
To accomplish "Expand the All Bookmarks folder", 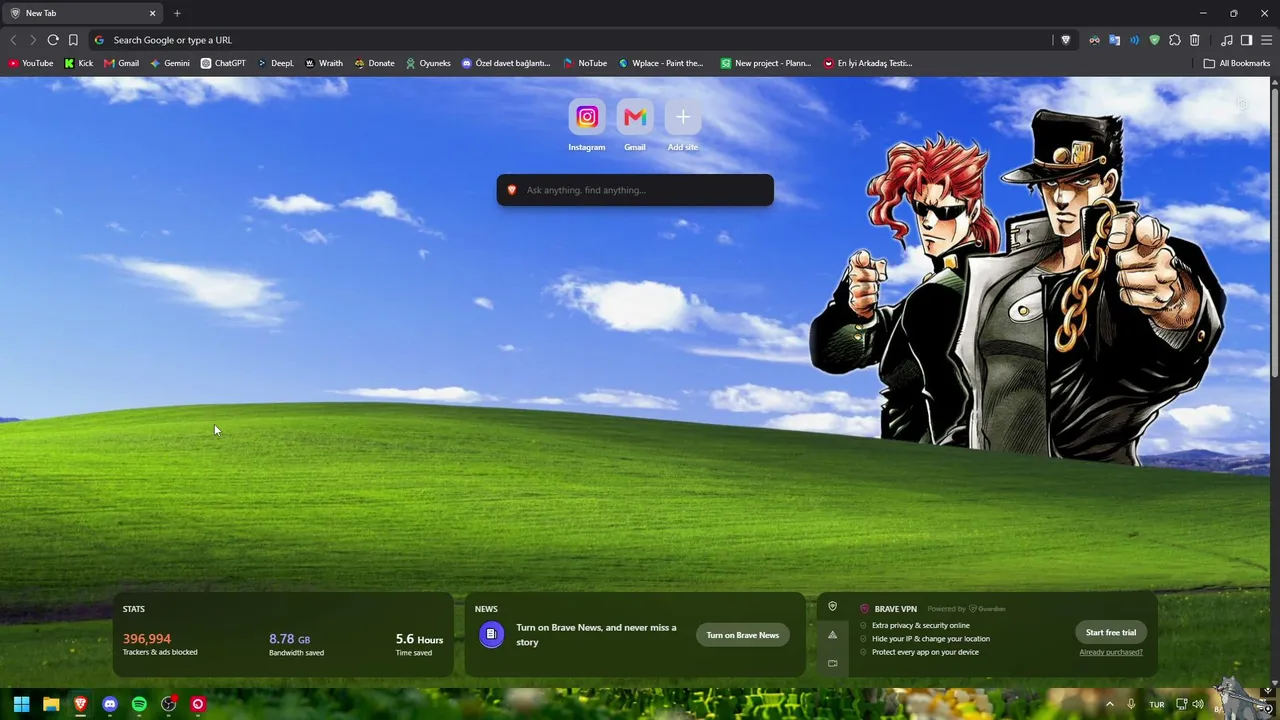I will (x=1237, y=63).
